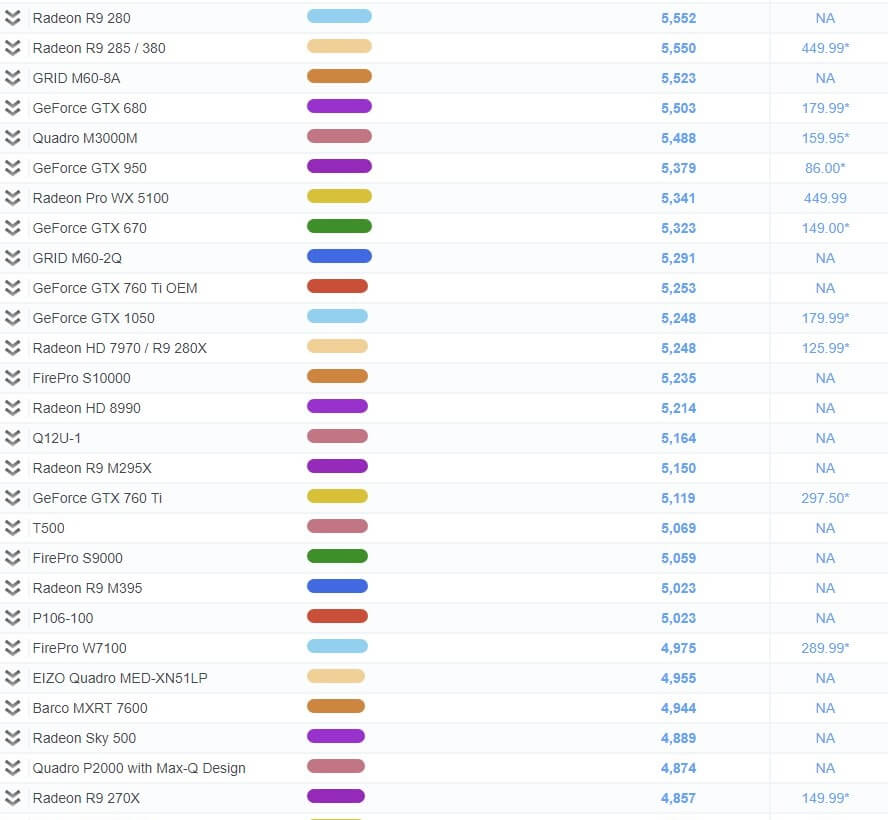The height and width of the screenshot is (820, 888).
Task: Open the FirePro S9000 link
Action: coord(78,558)
